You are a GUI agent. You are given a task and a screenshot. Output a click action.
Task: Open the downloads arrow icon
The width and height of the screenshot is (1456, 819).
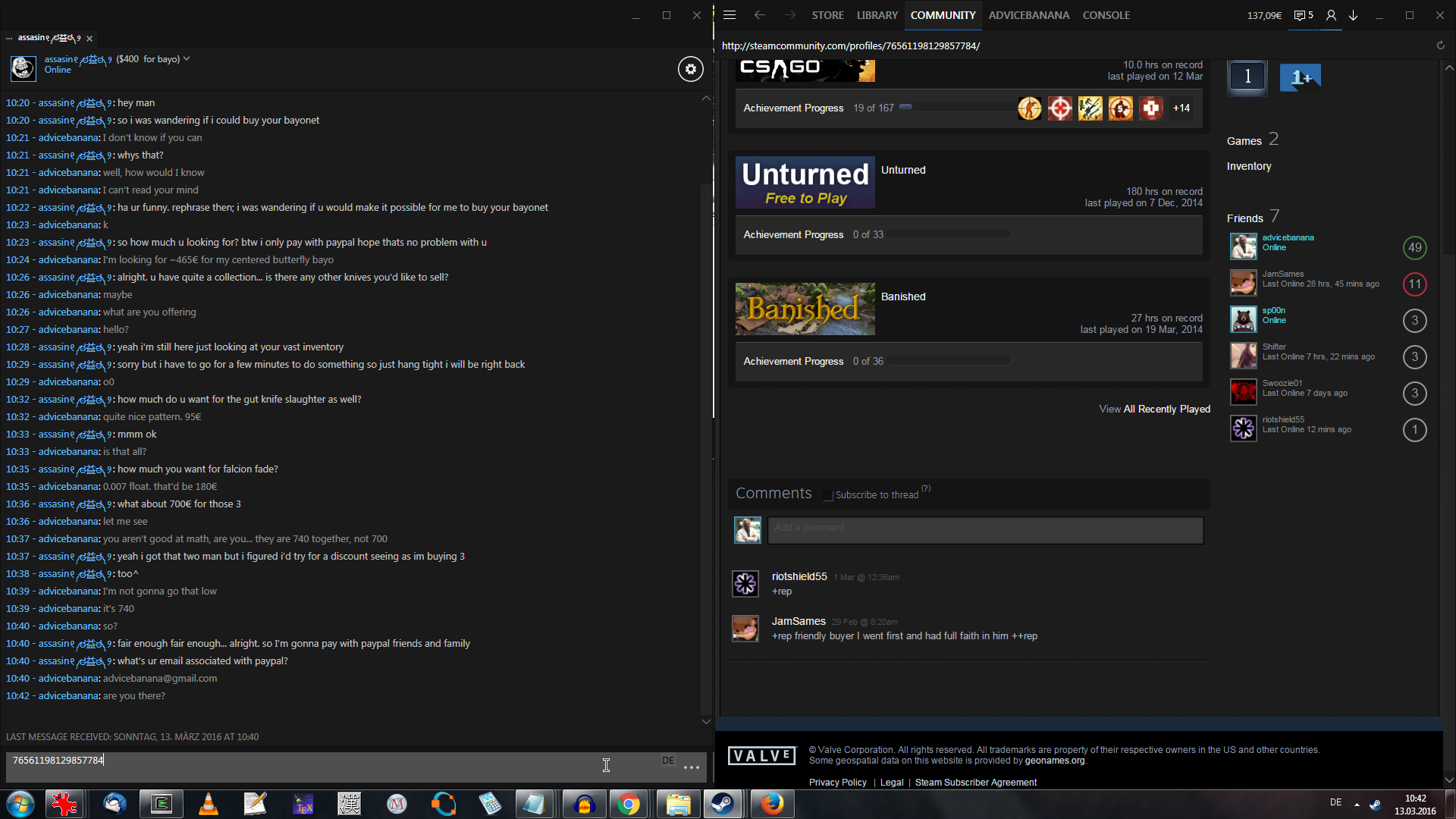(1353, 15)
